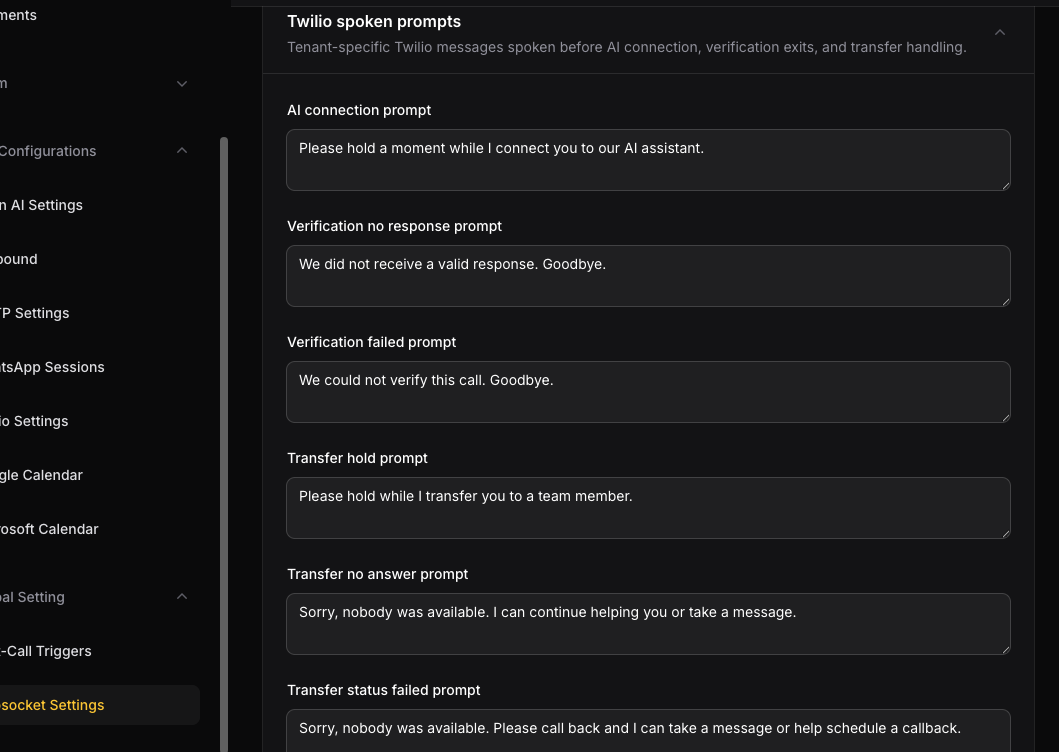Focus the AI connection prompt text box

pos(648,160)
